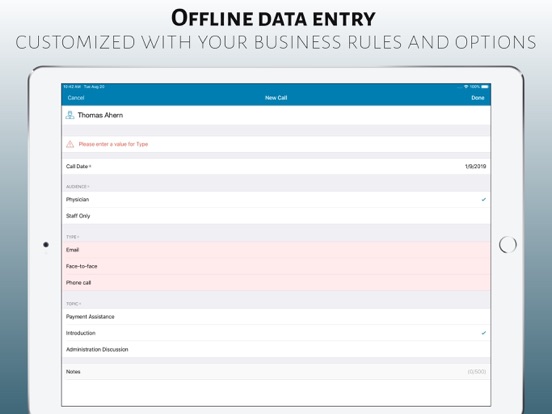This screenshot has width=552, height=414.
Task: Toggle the Introduction topic
Action: coord(276,333)
